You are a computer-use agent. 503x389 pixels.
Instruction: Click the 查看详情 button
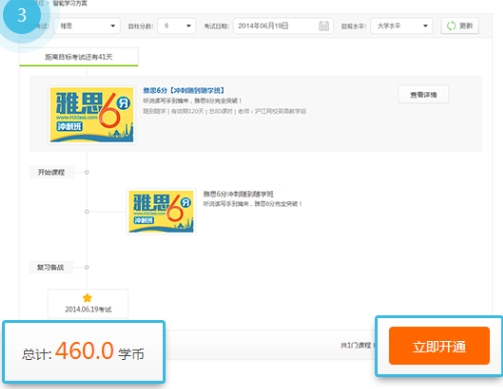pos(423,95)
